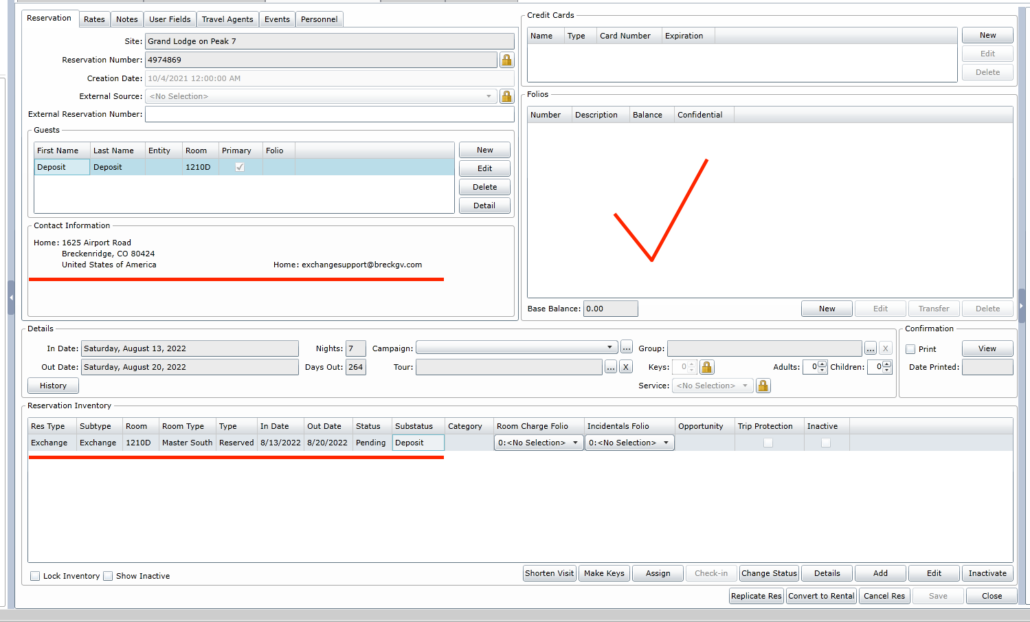Screen dimensions: 1030x622
Task: Expand the Campaign dropdown
Action: (610, 347)
